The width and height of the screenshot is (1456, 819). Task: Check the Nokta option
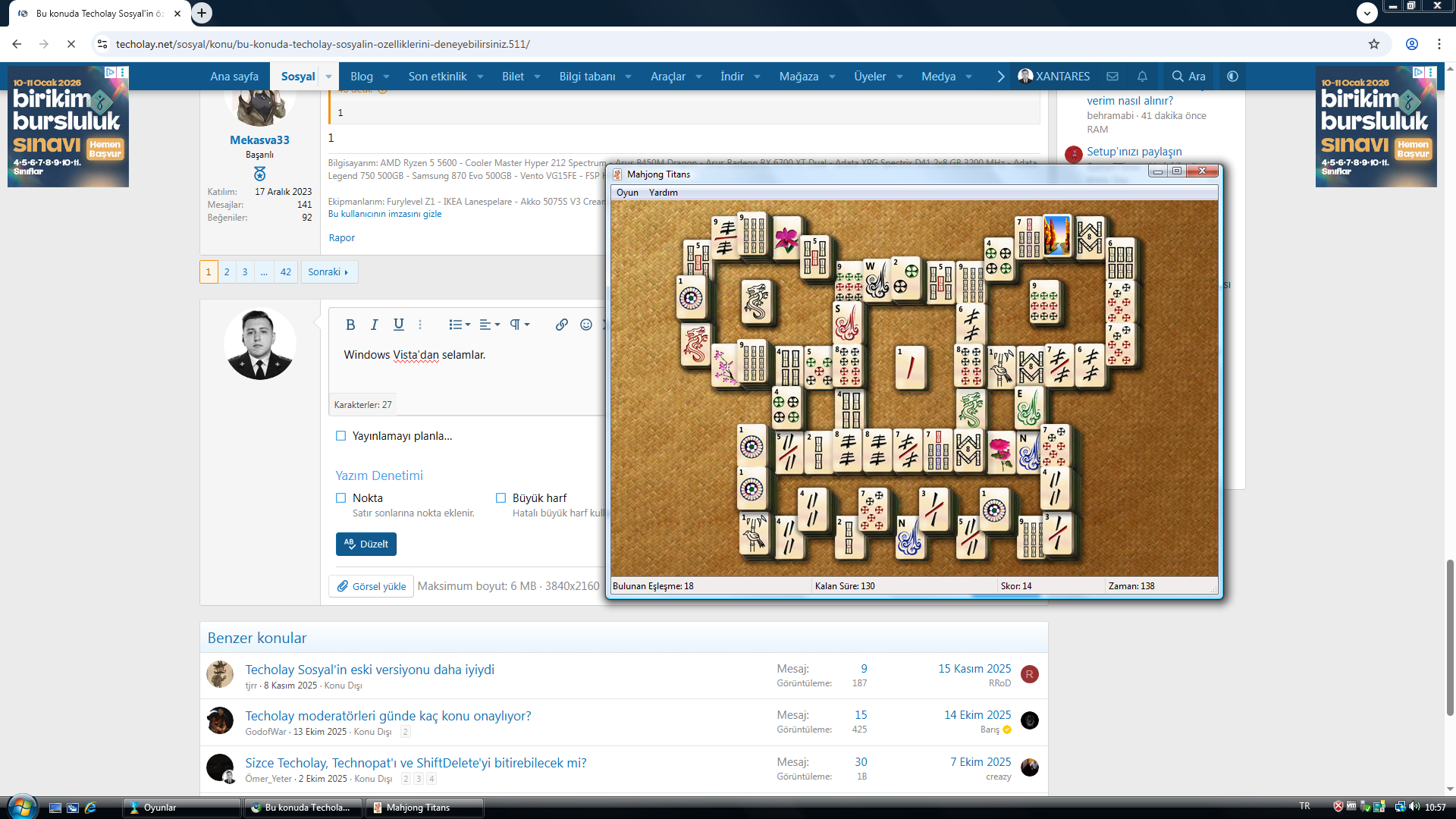pyautogui.click(x=341, y=498)
